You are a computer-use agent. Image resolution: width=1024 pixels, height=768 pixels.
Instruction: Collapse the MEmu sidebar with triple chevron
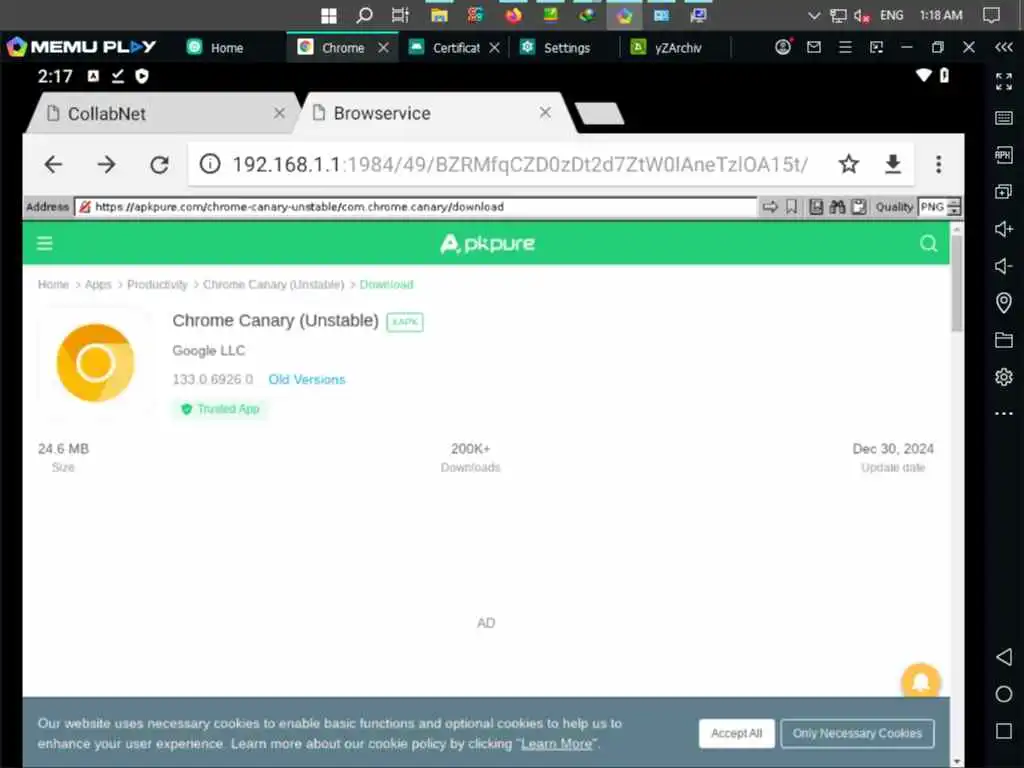[x=1004, y=47]
